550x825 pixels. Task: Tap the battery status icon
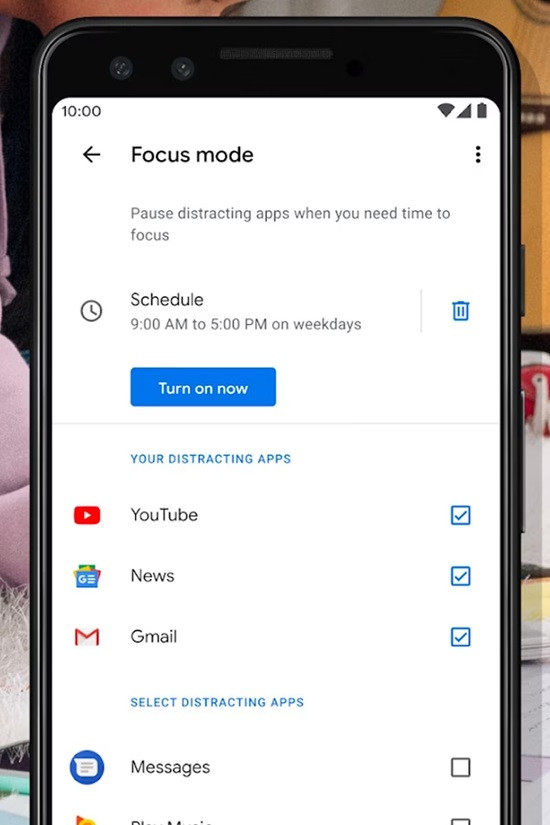(x=482, y=110)
